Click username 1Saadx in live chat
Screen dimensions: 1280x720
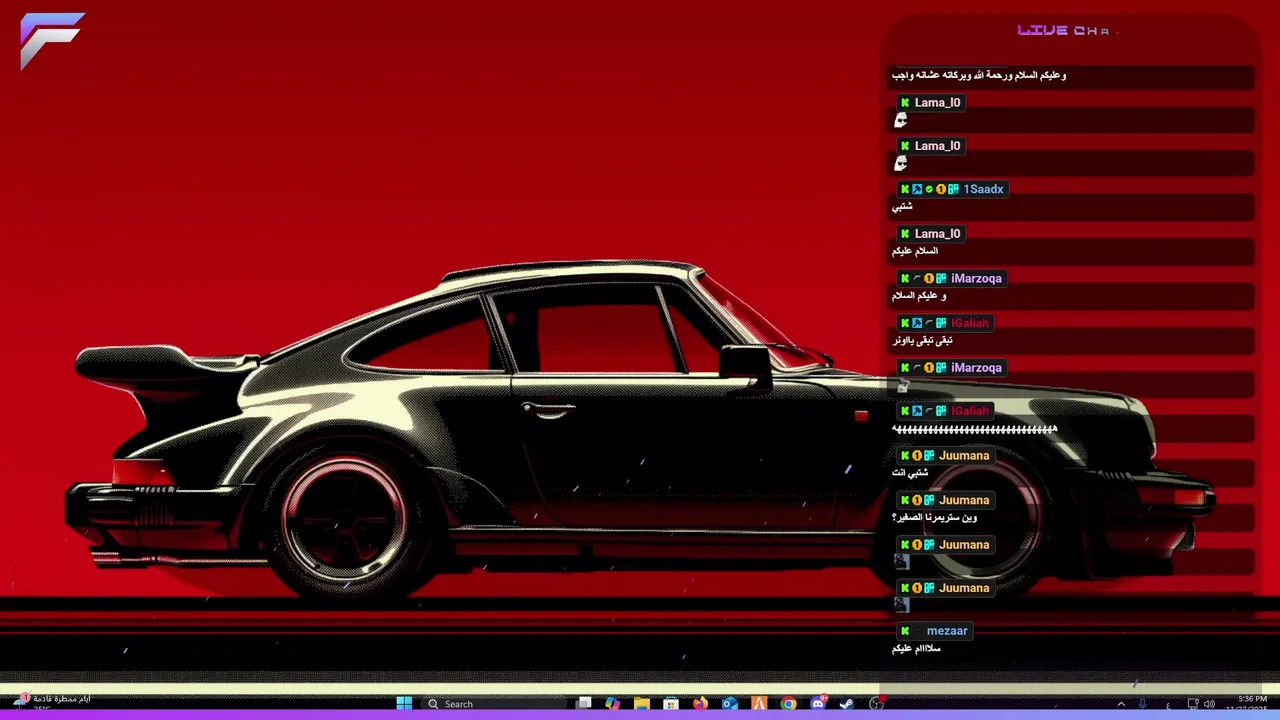983,189
